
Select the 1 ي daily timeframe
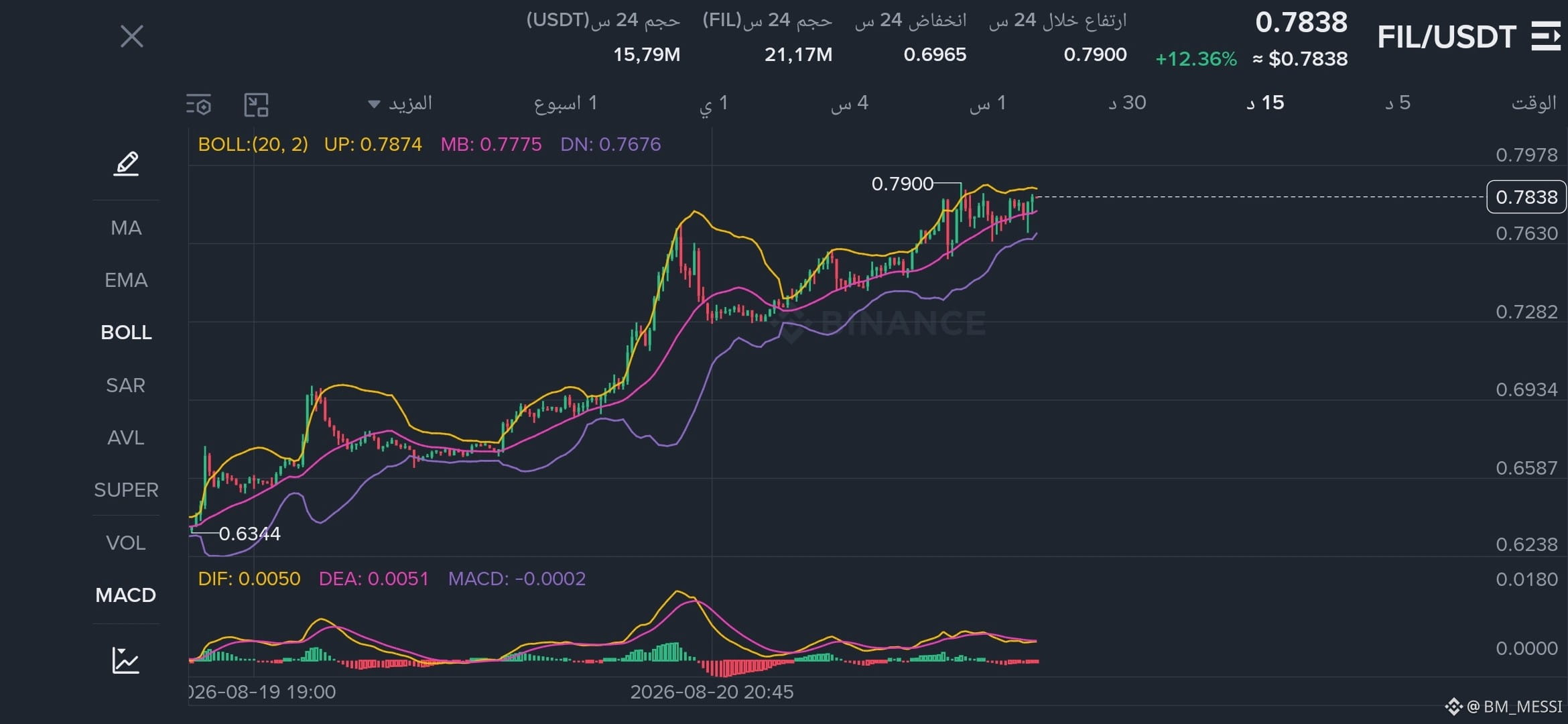714,104
